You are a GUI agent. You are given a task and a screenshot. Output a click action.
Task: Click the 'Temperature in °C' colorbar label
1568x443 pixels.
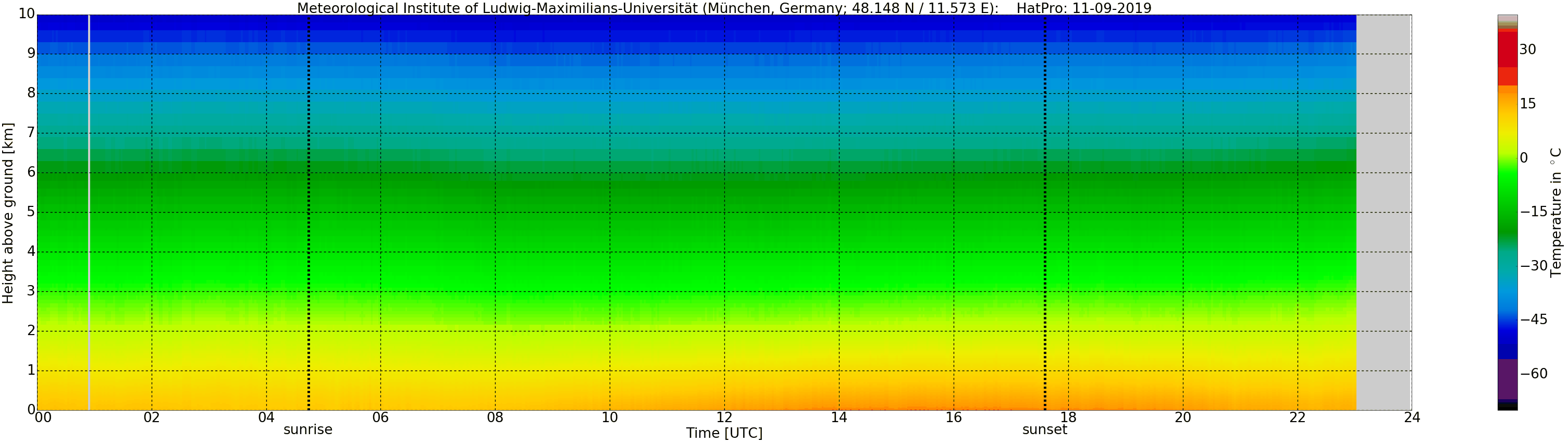point(1556,212)
